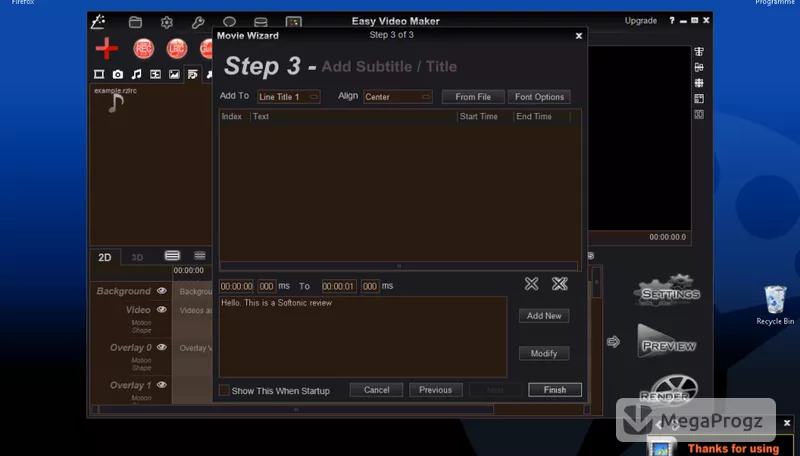Open the project folder icon in toolbar
The height and width of the screenshot is (456, 800).
[x=135, y=22]
